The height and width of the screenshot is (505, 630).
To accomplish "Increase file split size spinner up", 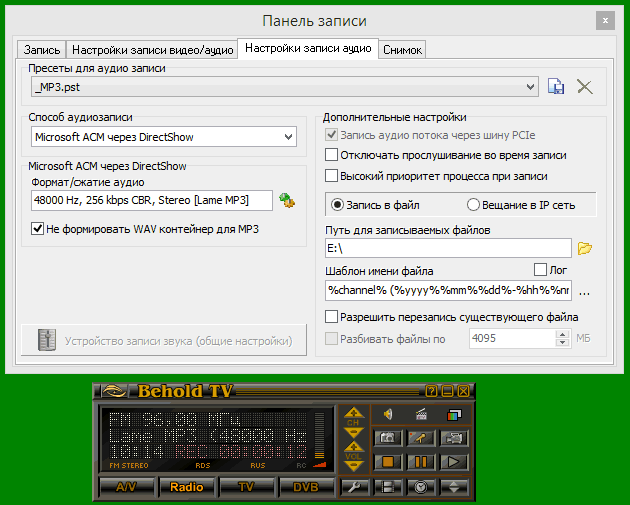I will click(x=562, y=334).
